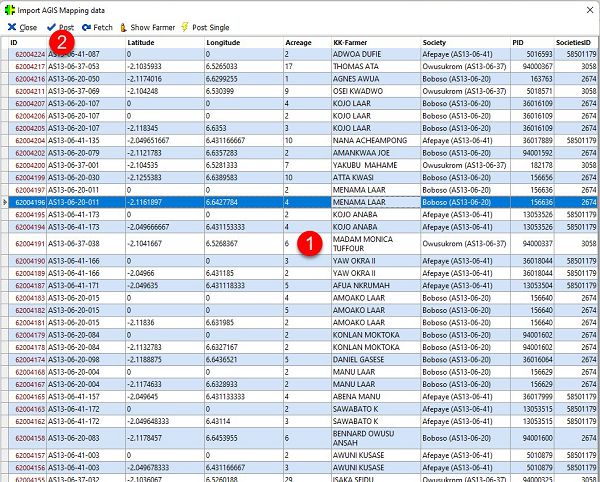
Task: Close the Import AGIS Mapping data window
Action: click(x=590, y=10)
